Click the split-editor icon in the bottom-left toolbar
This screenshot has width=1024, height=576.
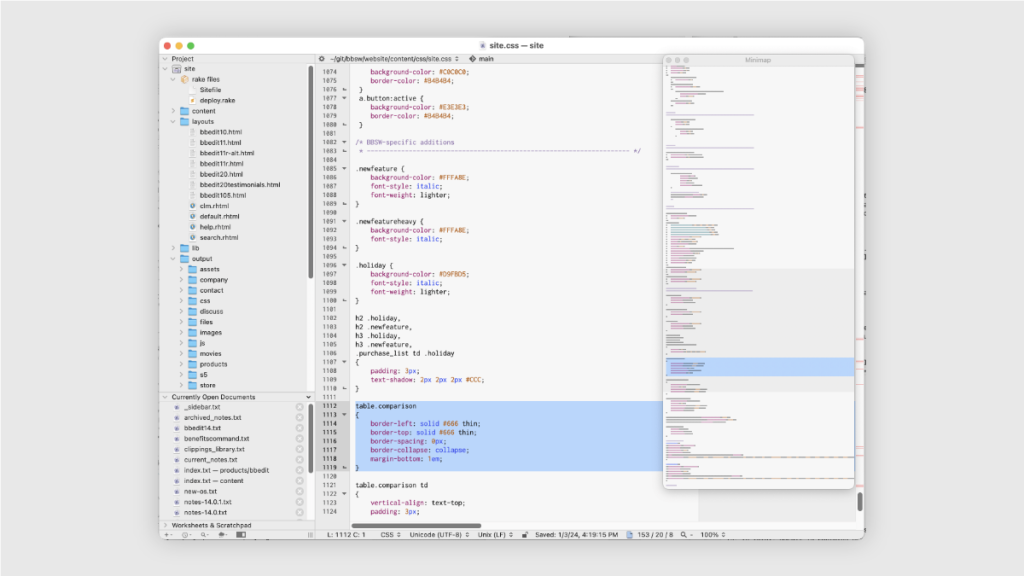(x=241, y=534)
